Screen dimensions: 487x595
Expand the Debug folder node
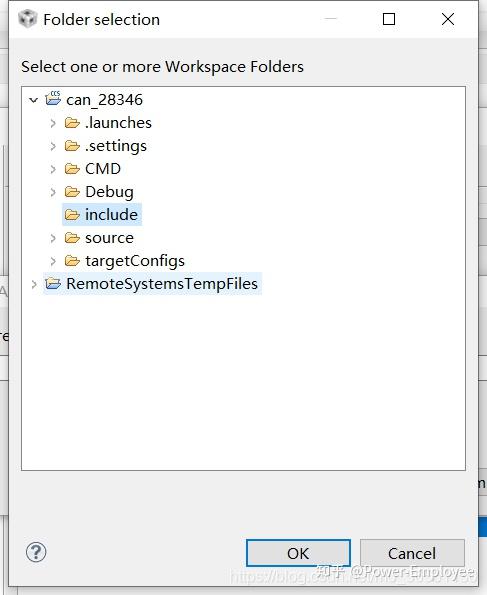[x=53, y=192]
